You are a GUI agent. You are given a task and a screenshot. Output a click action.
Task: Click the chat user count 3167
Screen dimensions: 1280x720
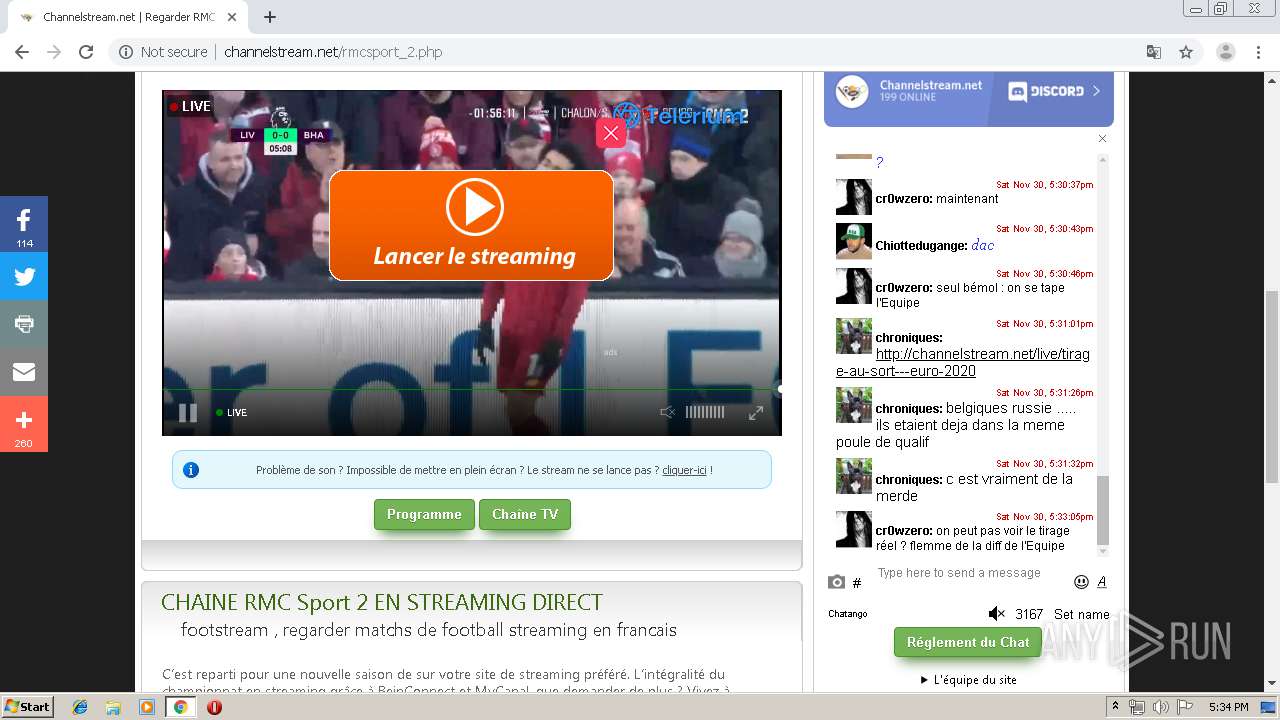click(x=1029, y=614)
